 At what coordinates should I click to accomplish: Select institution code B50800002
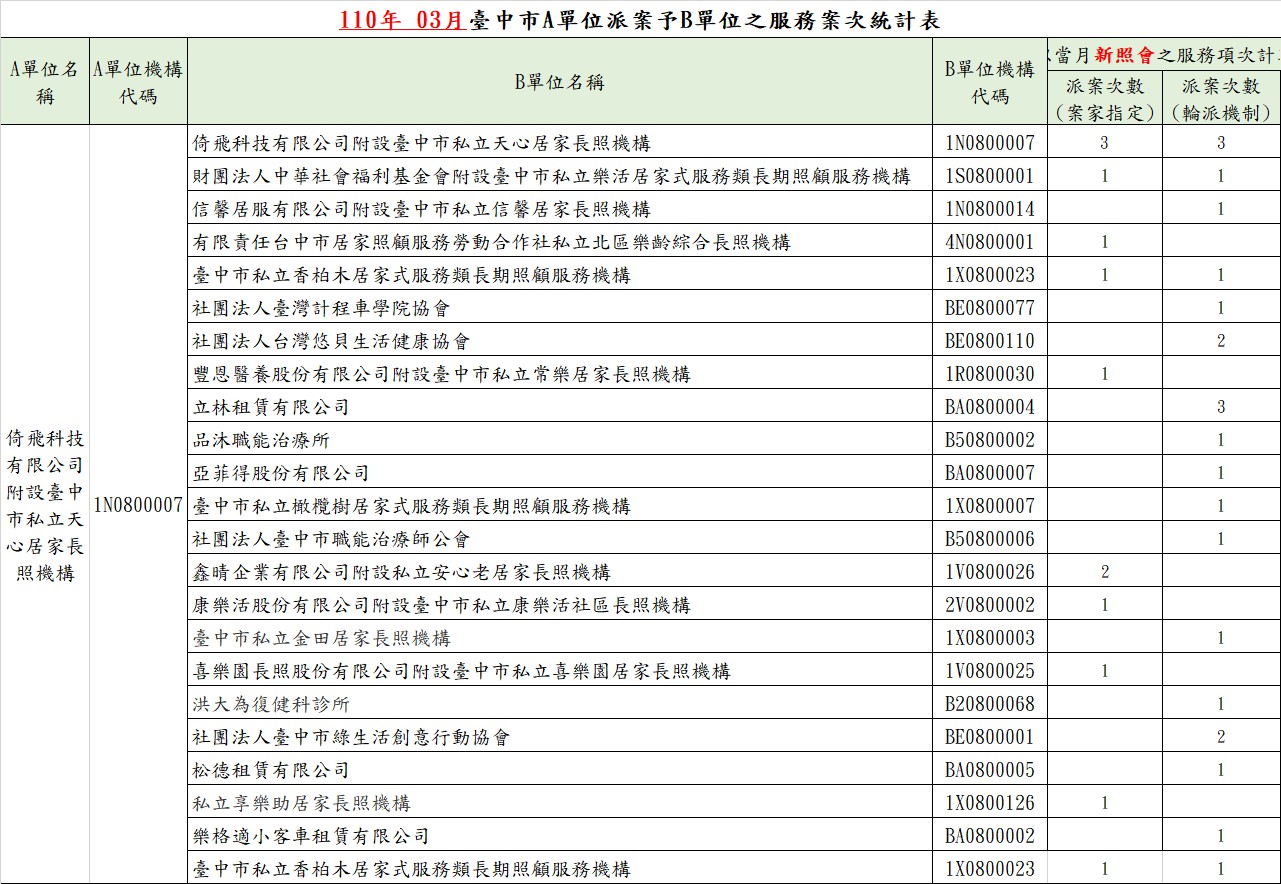tap(990, 440)
